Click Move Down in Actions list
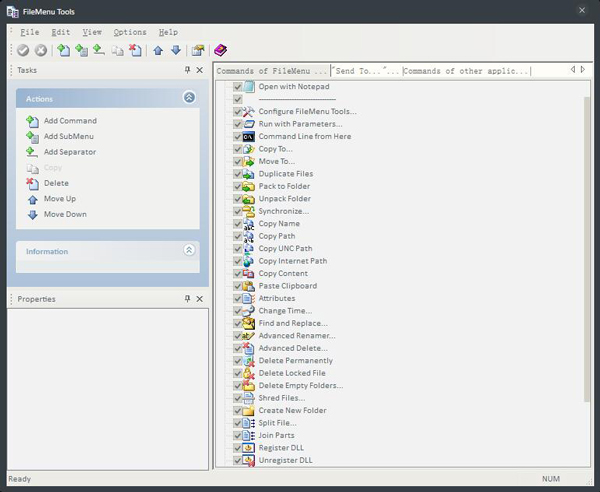600x492 pixels. [65, 215]
